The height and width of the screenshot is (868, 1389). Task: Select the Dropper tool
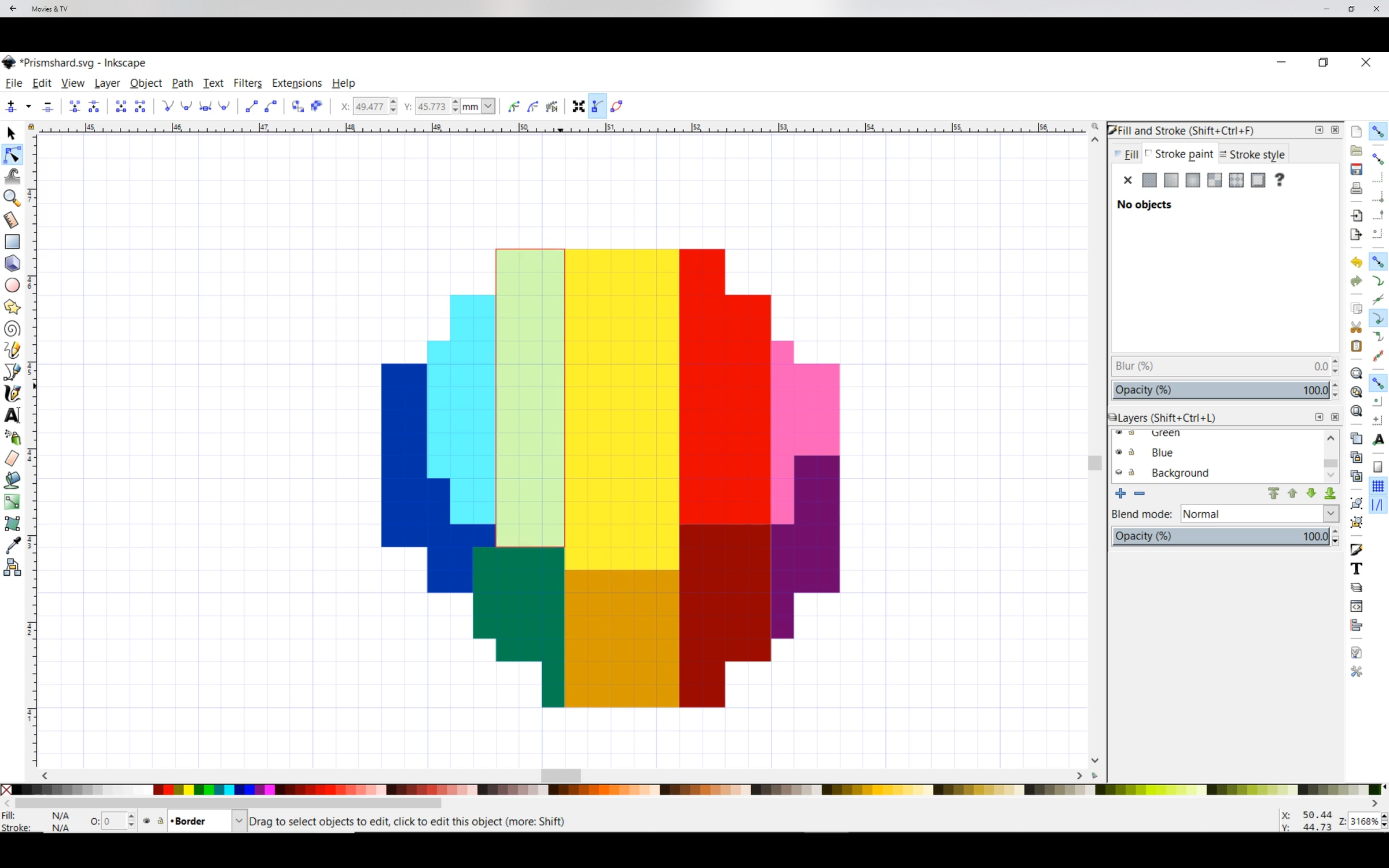(x=12, y=546)
